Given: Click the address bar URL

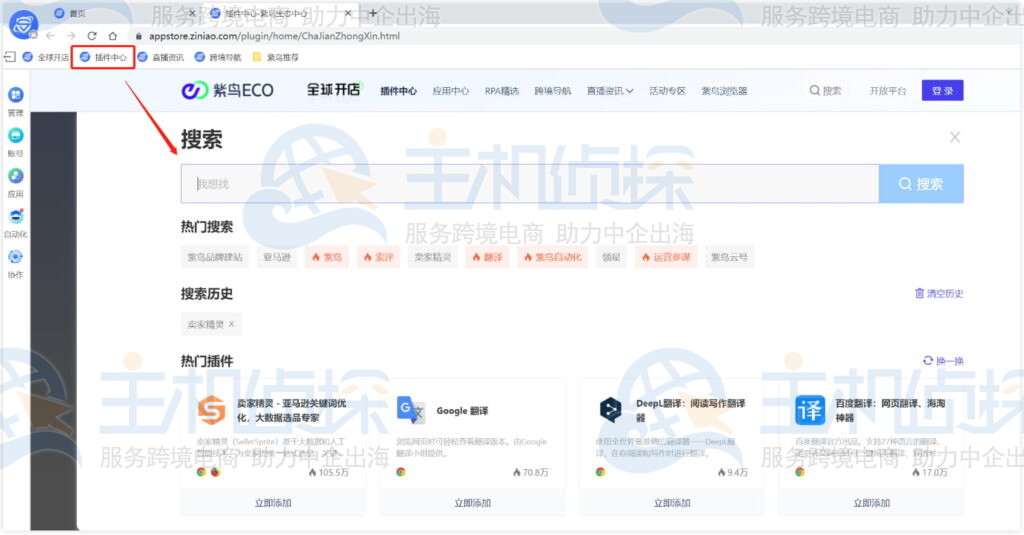Looking at the screenshot, I should pyautogui.click(x=274, y=36).
